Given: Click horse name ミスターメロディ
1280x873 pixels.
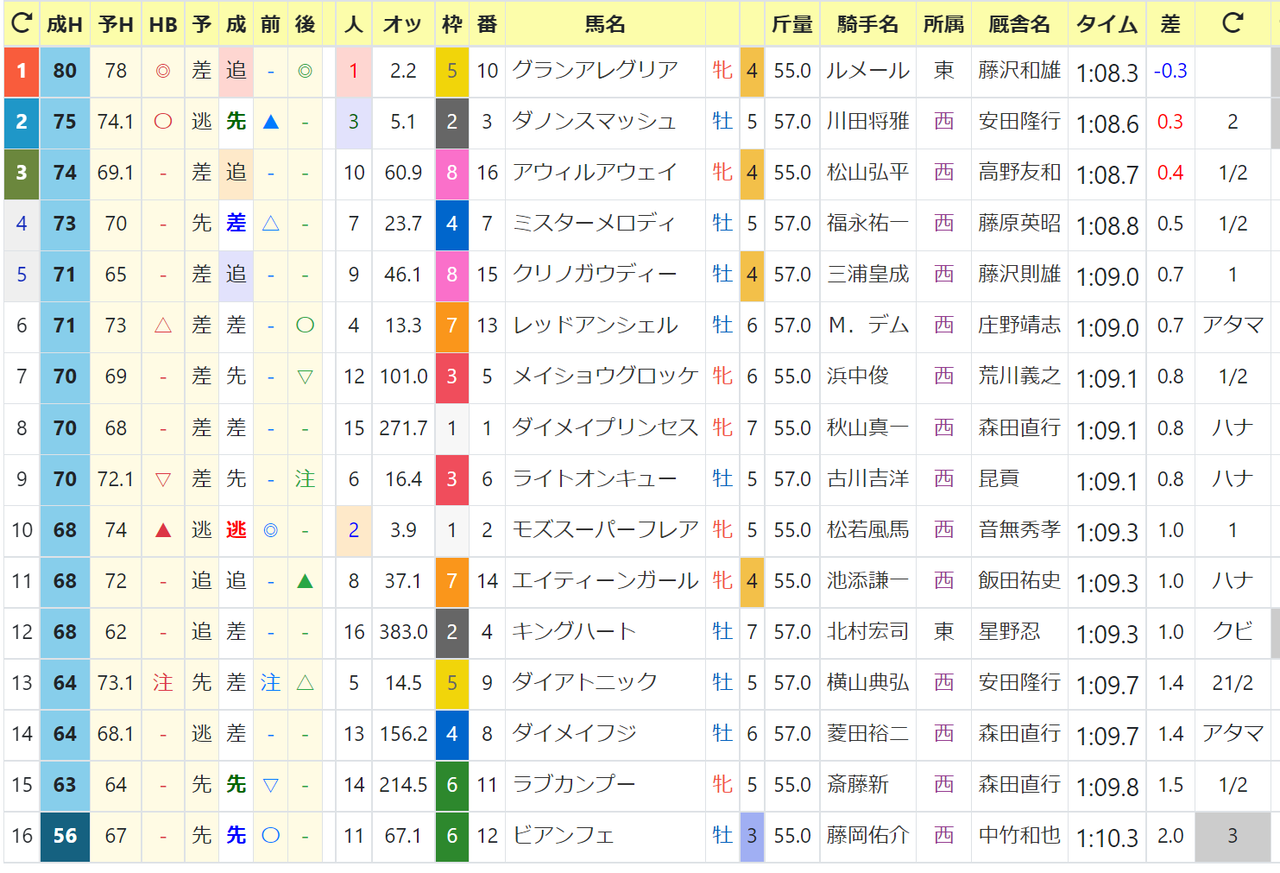Looking at the screenshot, I should click(594, 223).
